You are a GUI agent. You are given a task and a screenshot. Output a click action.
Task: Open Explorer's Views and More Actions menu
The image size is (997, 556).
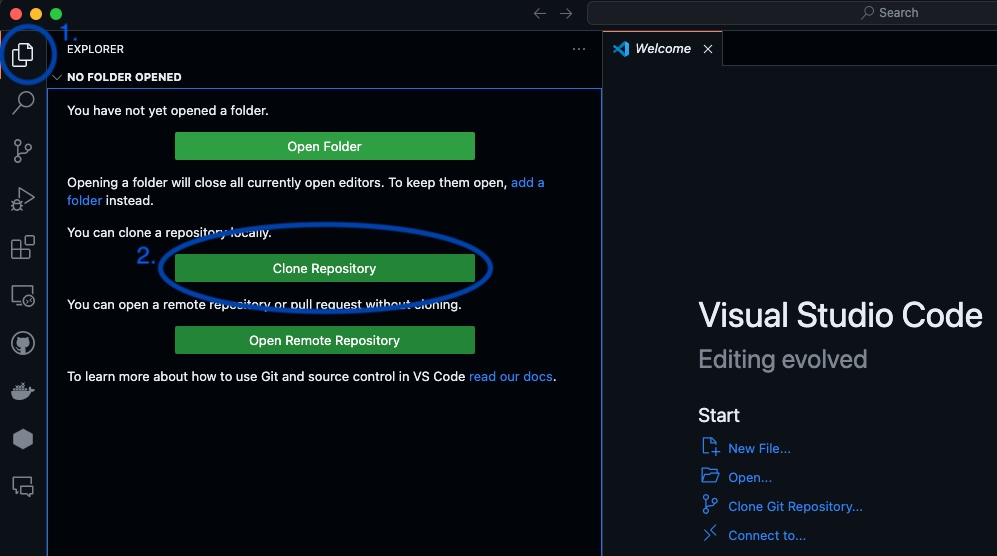click(x=579, y=49)
